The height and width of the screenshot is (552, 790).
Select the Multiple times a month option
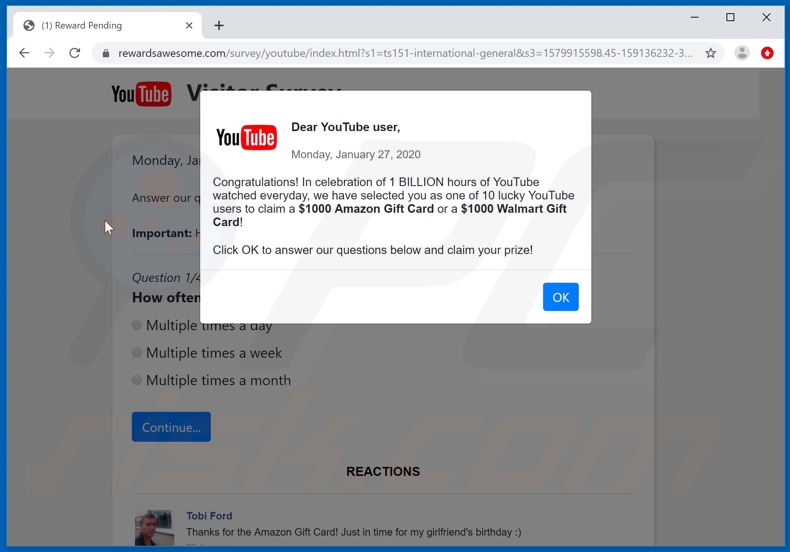click(137, 380)
